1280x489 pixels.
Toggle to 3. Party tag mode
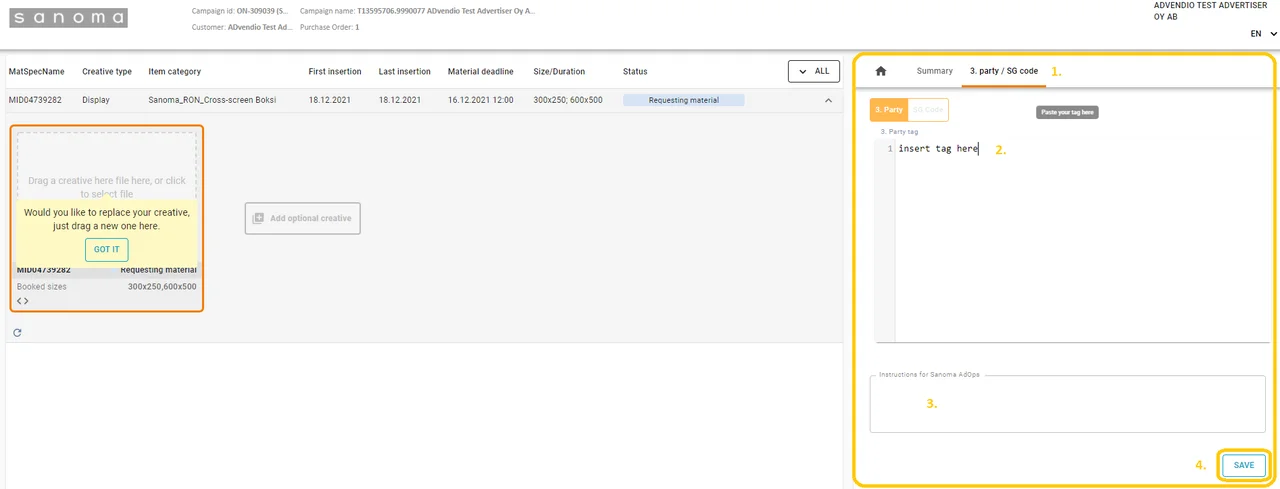[x=889, y=110]
